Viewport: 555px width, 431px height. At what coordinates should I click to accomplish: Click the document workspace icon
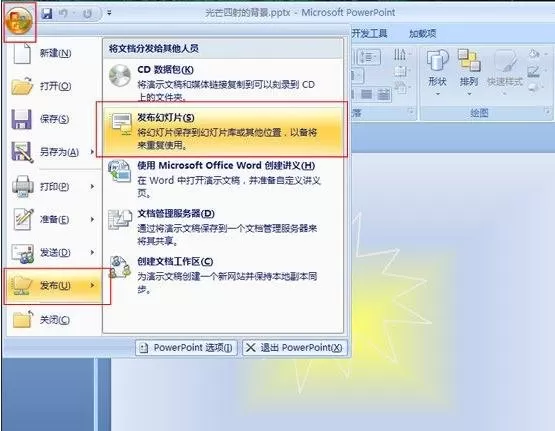120,267
